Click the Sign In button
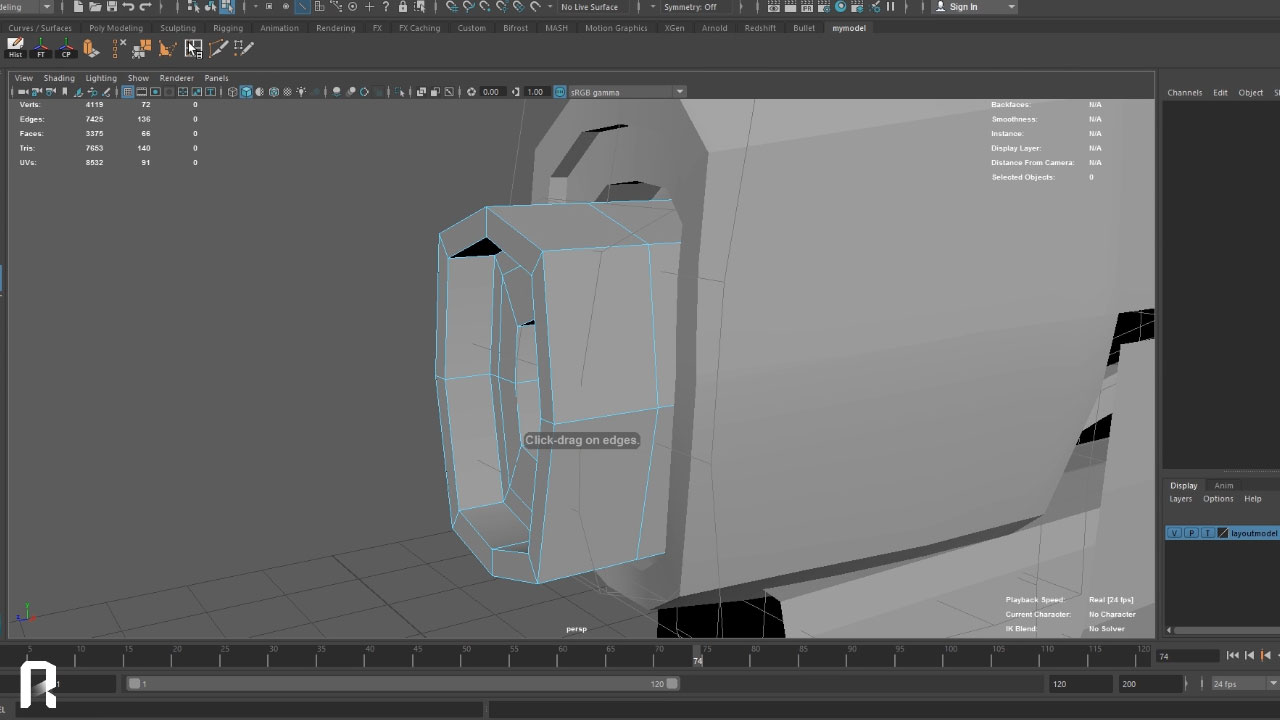 click(963, 7)
